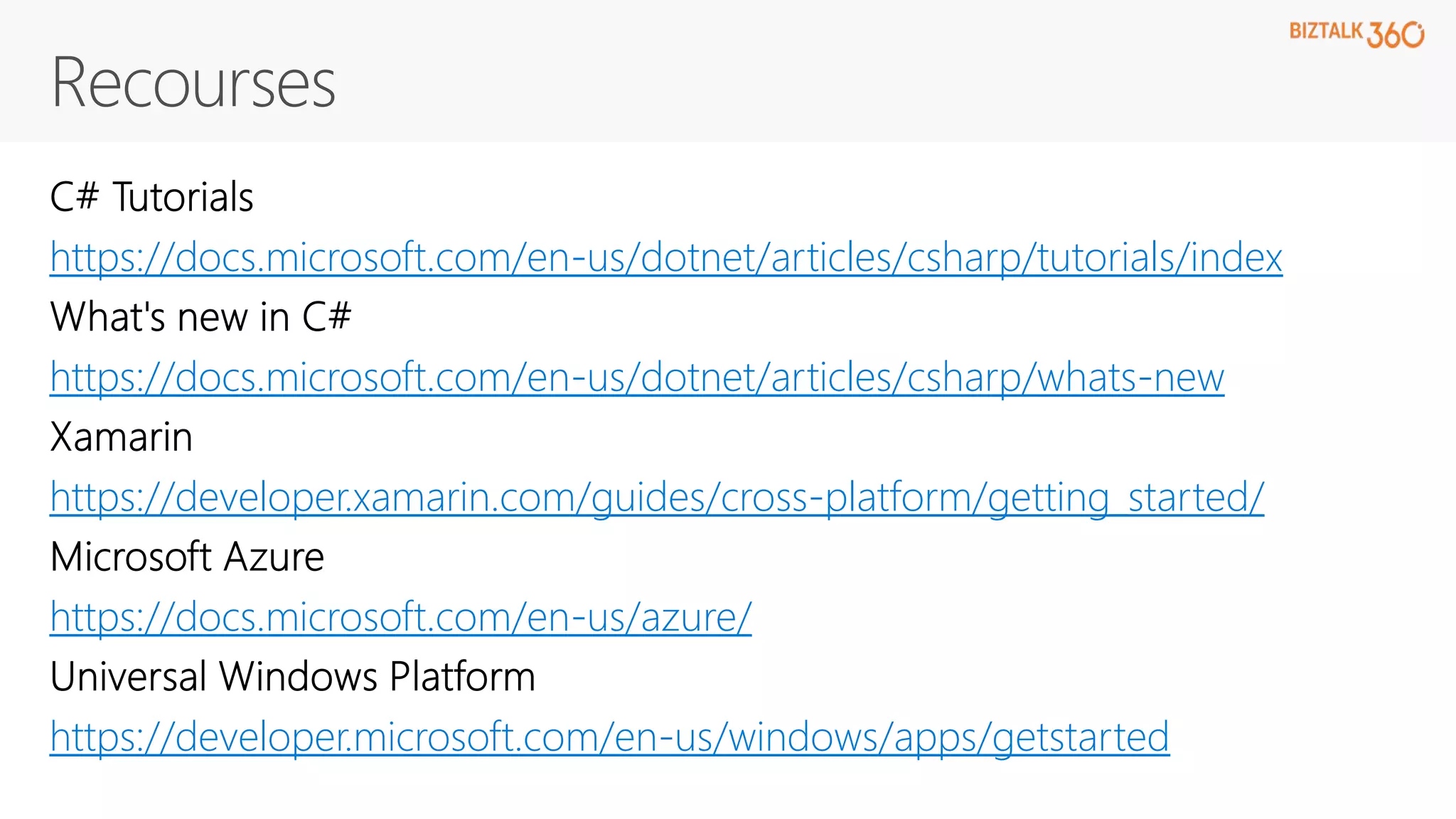The width and height of the screenshot is (1456, 819).
Task: Click the BIZTALK word in the logo
Action: (x=1325, y=31)
